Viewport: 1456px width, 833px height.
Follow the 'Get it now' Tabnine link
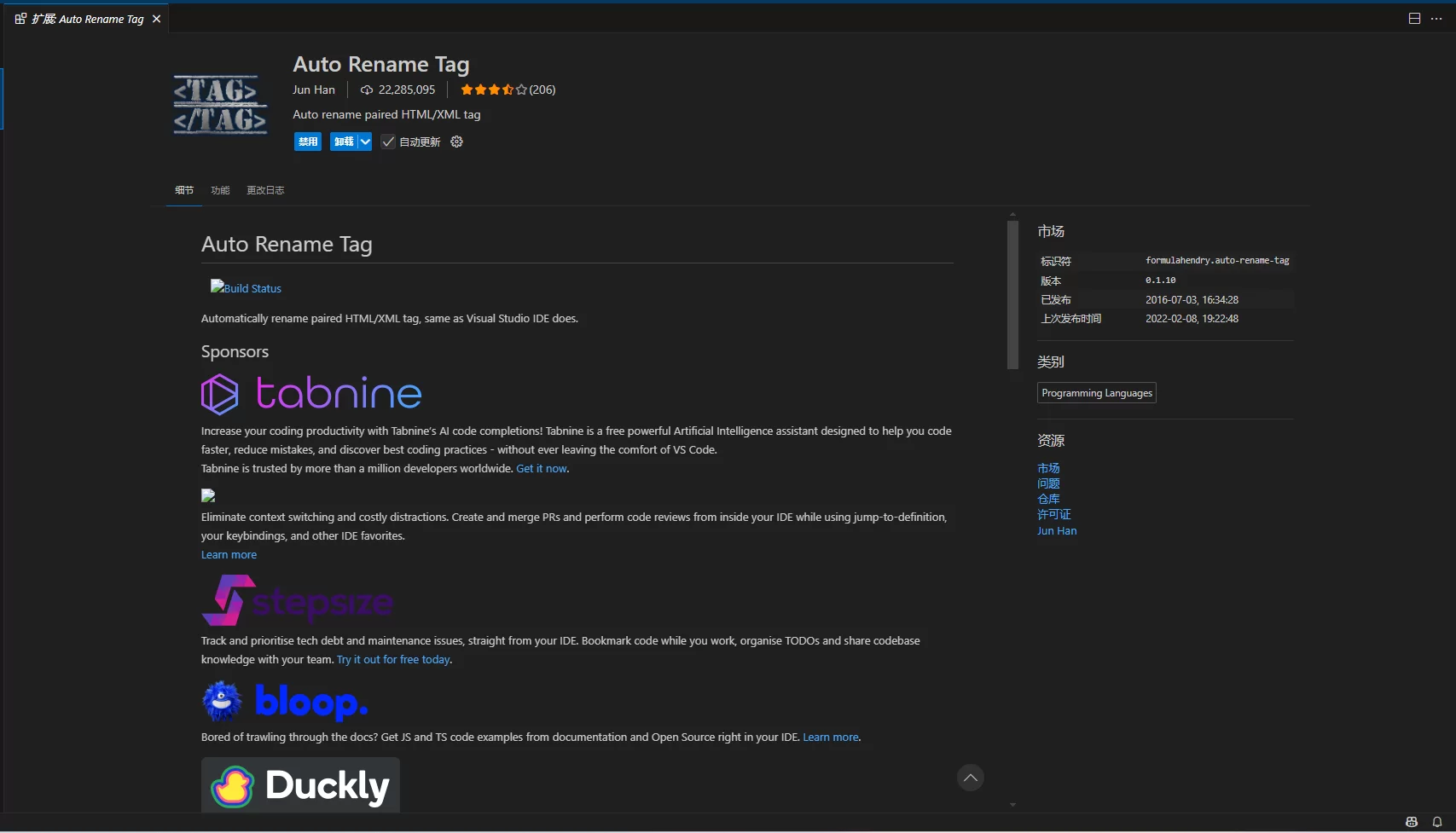click(x=542, y=468)
